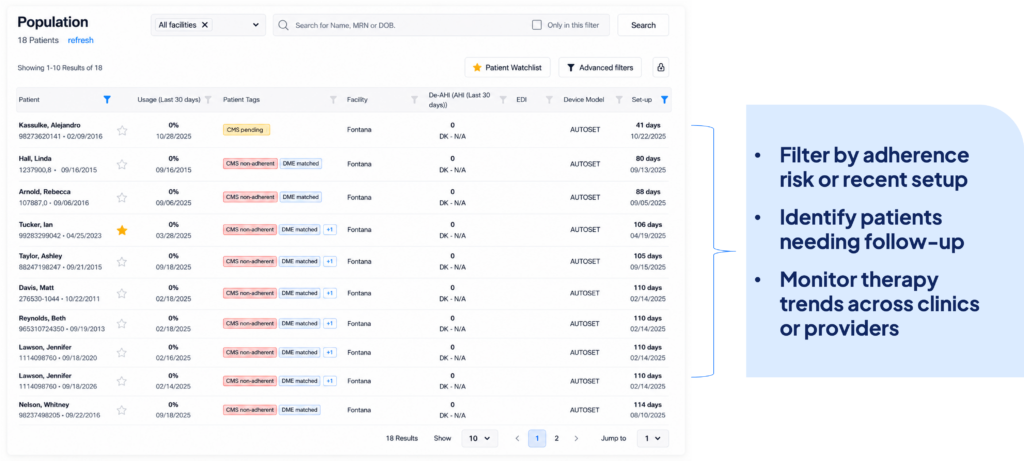Go to the previous results page arrow

click(517, 438)
